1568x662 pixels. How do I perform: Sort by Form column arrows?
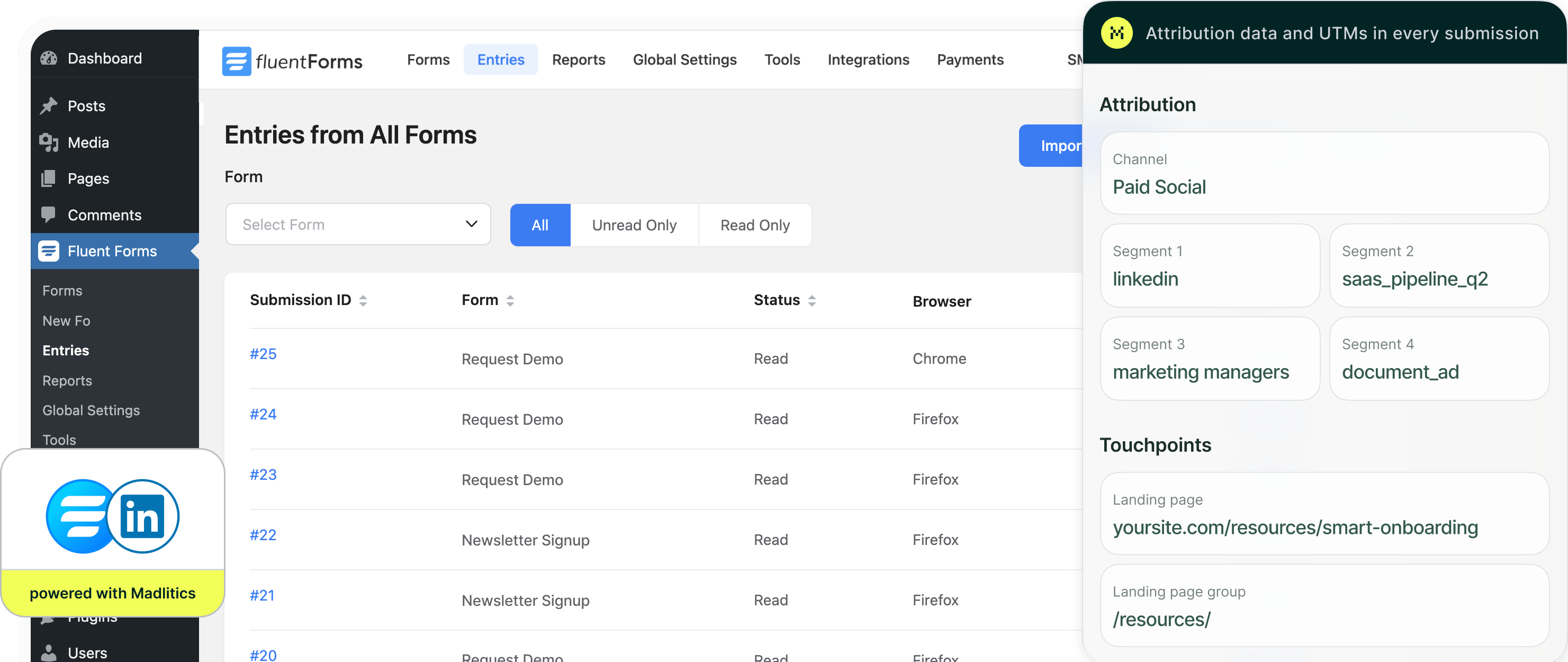pos(510,300)
